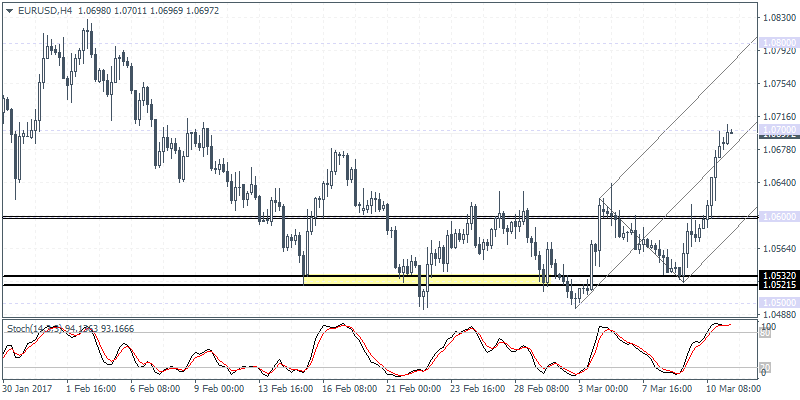Select the Stochastic 80 overbought level label
This screenshot has width=800, height=400.
765,333
